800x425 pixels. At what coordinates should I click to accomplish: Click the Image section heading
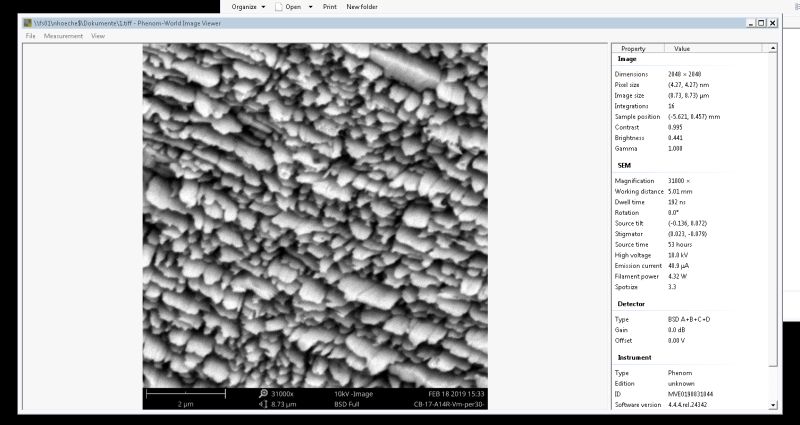(x=627, y=59)
